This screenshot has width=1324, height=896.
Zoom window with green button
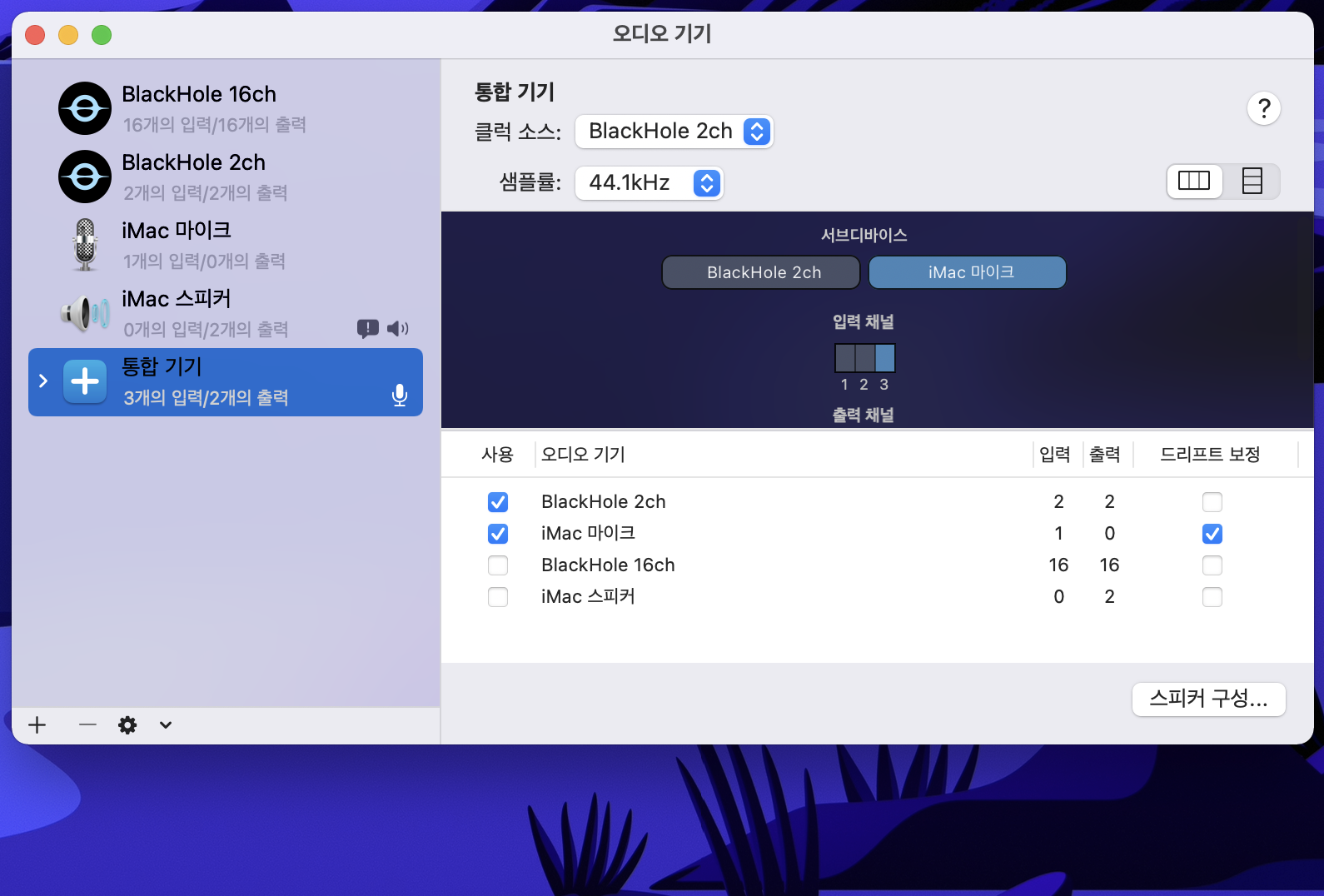coord(102,35)
